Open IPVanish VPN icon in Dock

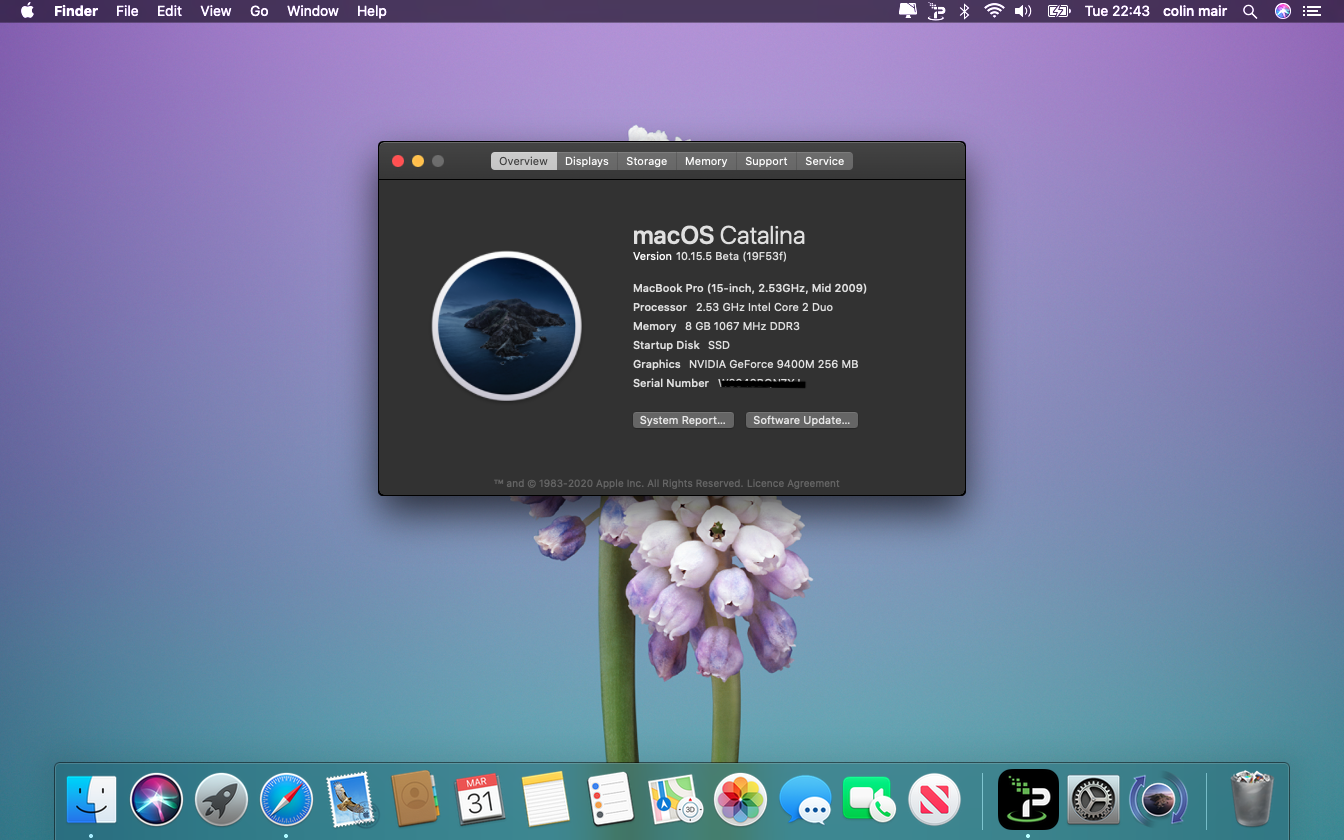pyautogui.click(x=1028, y=800)
